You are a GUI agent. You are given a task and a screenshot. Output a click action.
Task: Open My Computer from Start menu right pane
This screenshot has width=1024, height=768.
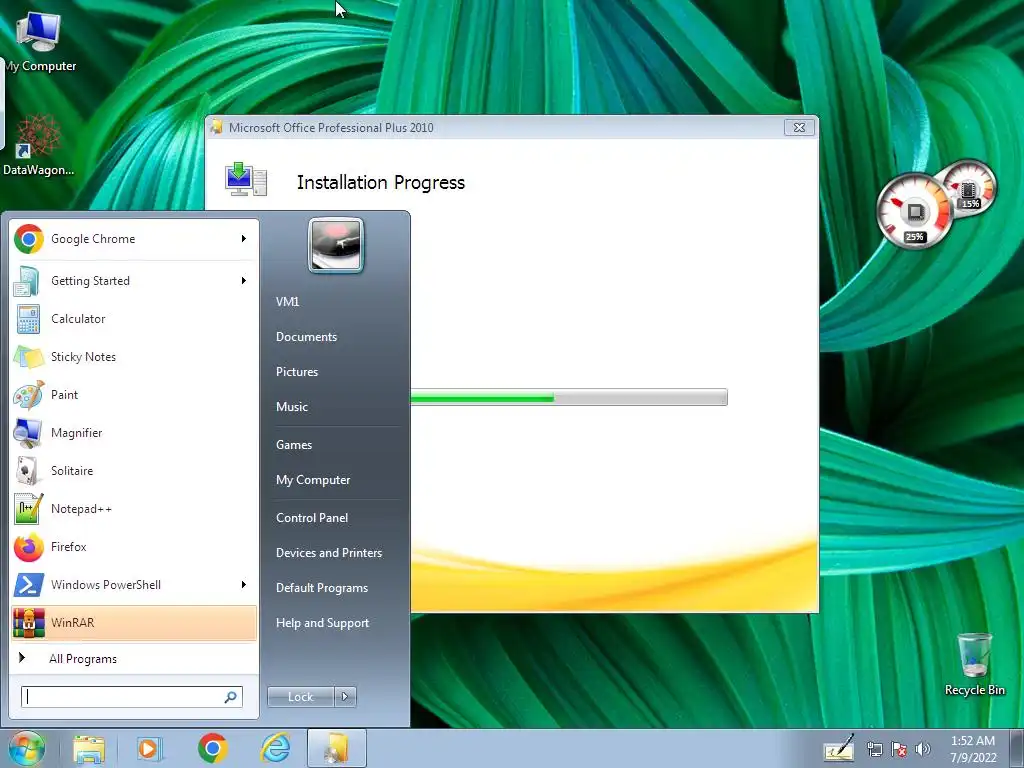(x=313, y=480)
